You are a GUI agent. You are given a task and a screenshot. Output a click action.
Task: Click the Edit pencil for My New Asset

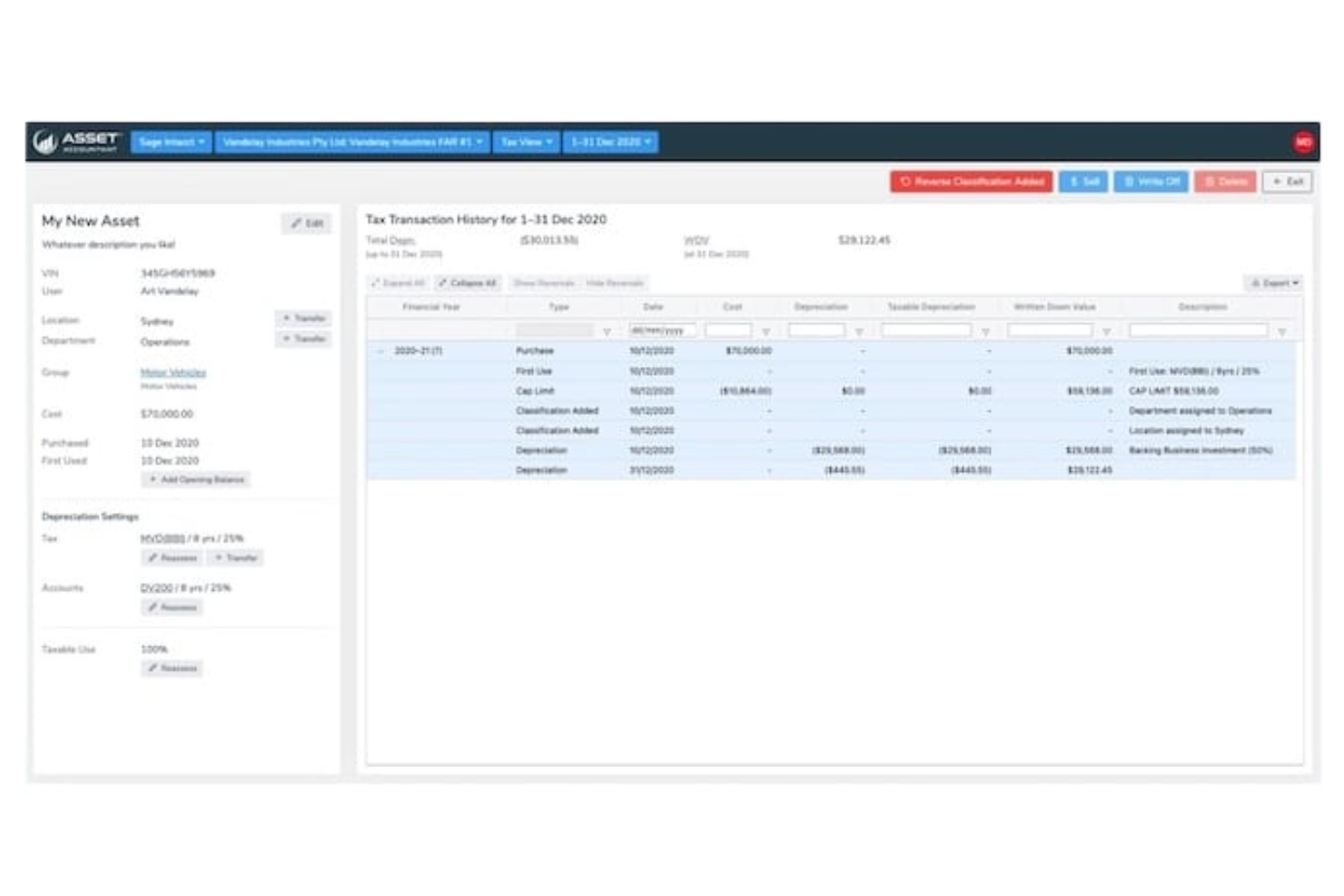coord(307,222)
